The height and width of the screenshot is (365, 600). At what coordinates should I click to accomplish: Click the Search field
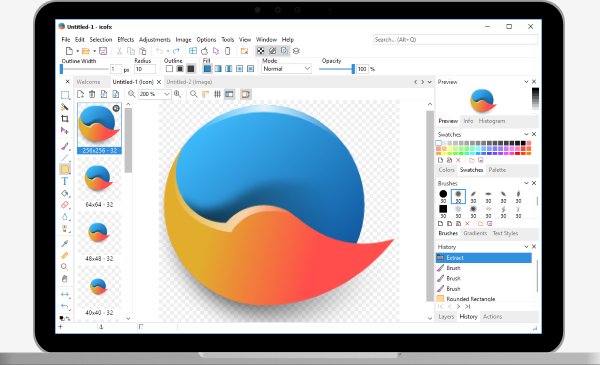(x=455, y=39)
